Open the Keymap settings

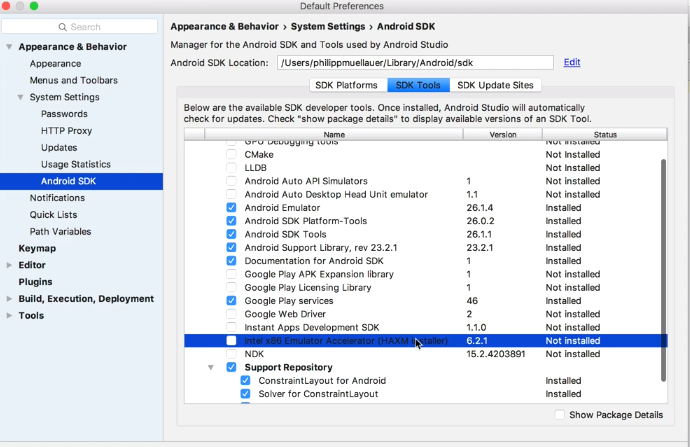coord(37,248)
